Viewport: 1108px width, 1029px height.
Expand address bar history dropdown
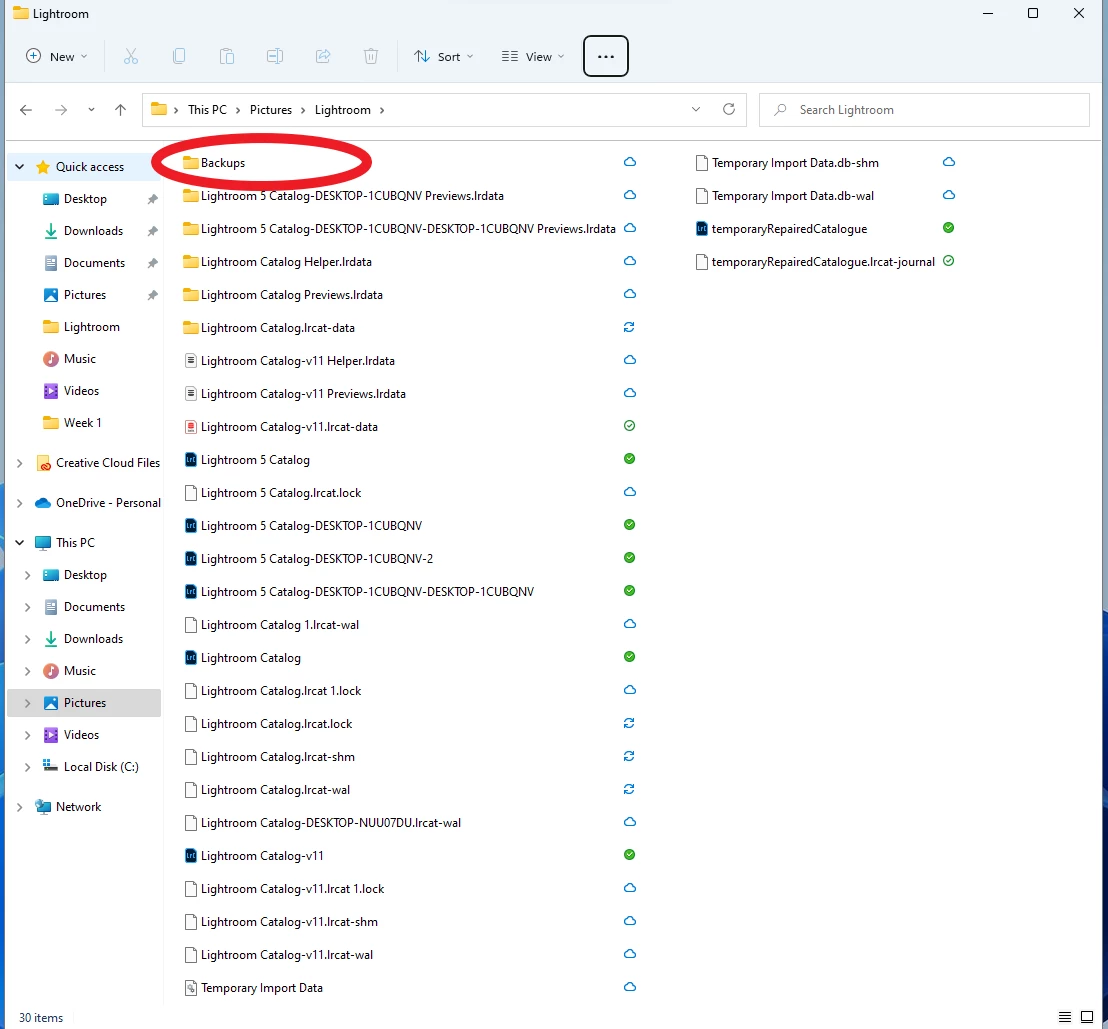[695, 110]
